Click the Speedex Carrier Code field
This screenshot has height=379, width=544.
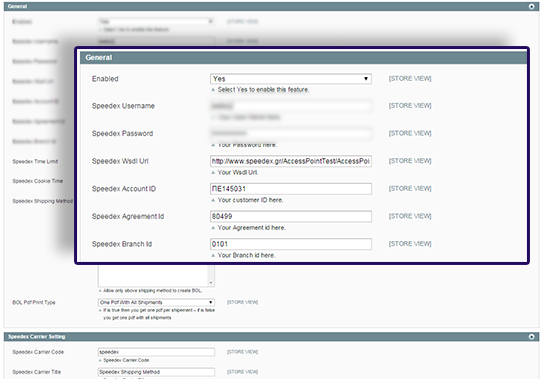click(156, 352)
